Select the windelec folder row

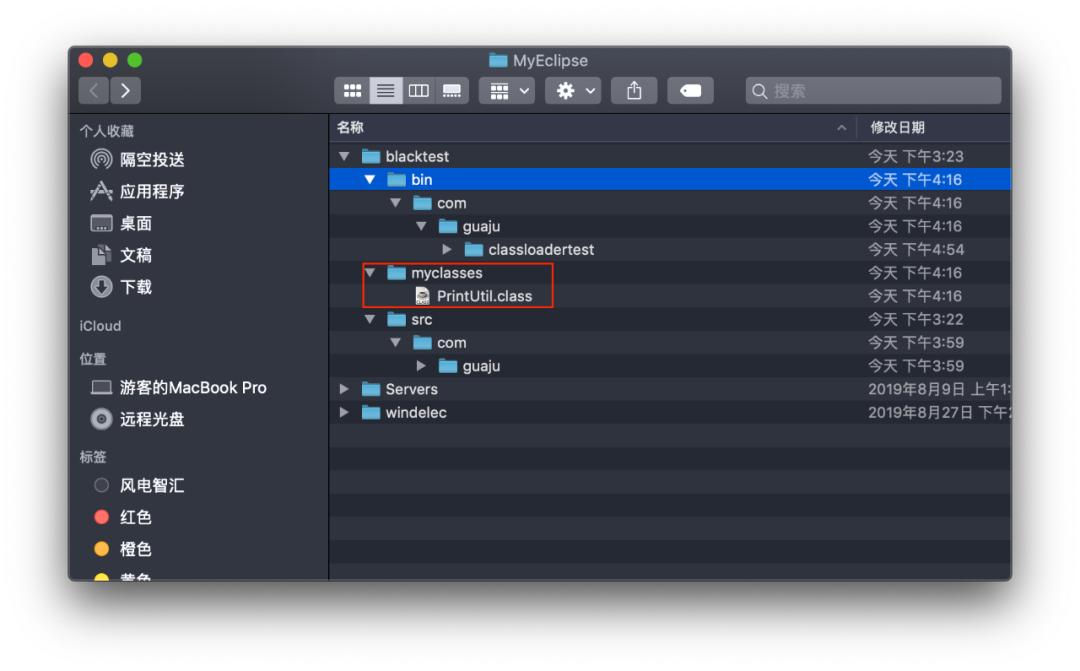point(670,413)
